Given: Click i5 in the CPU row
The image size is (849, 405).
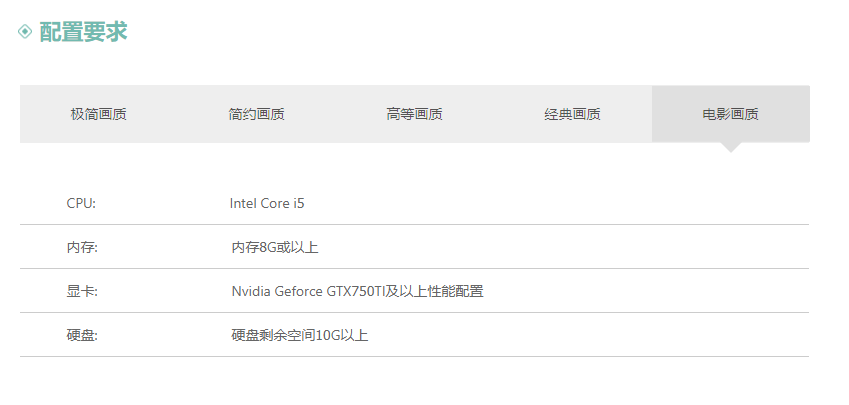Looking at the screenshot, I should click(x=299, y=204).
